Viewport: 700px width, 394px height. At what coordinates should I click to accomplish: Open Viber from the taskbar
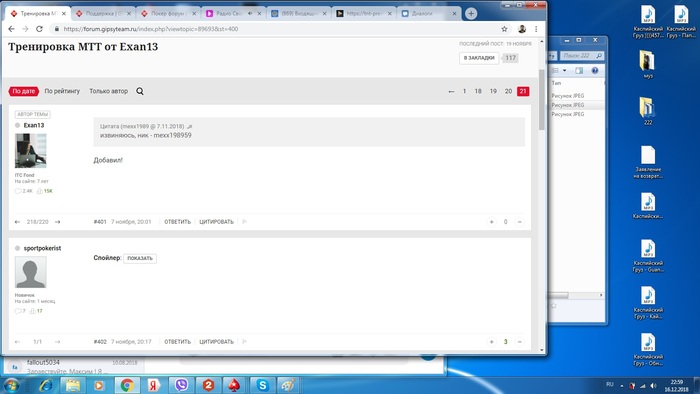click(181, 385)
